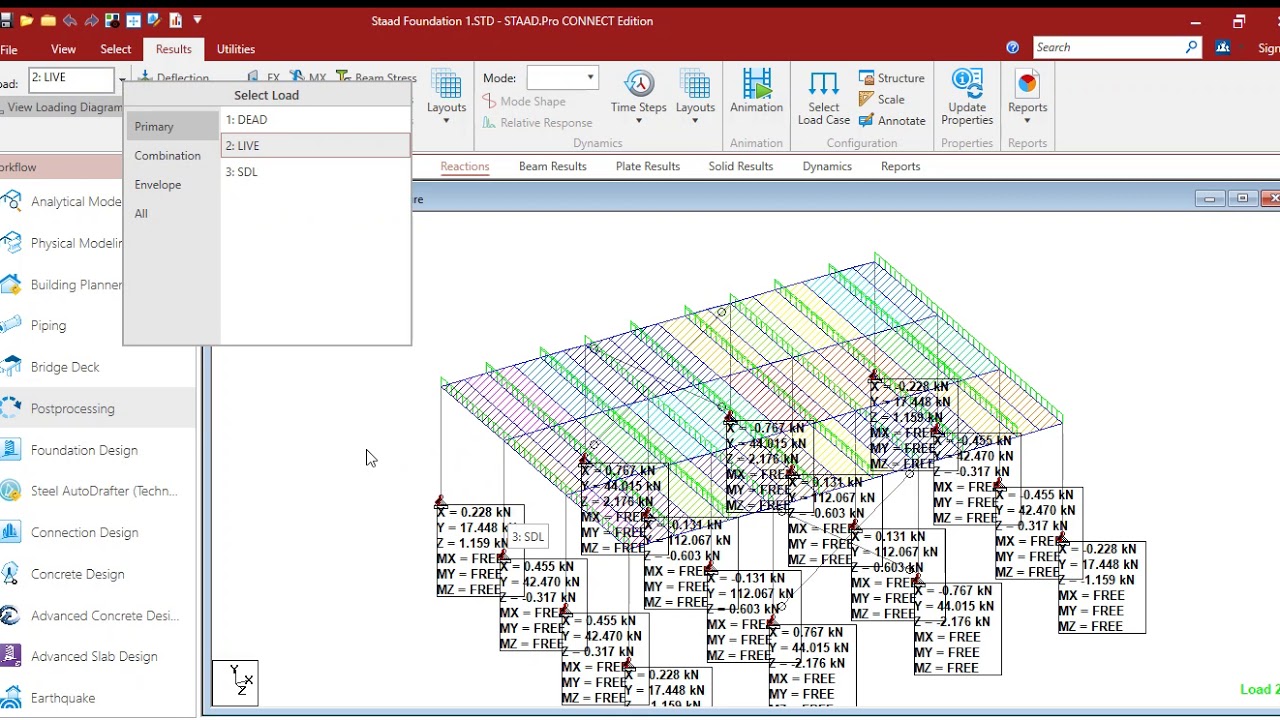Switch to the View ribbon tab
The height and width of the screenshot is (720, 1280).
63,49
